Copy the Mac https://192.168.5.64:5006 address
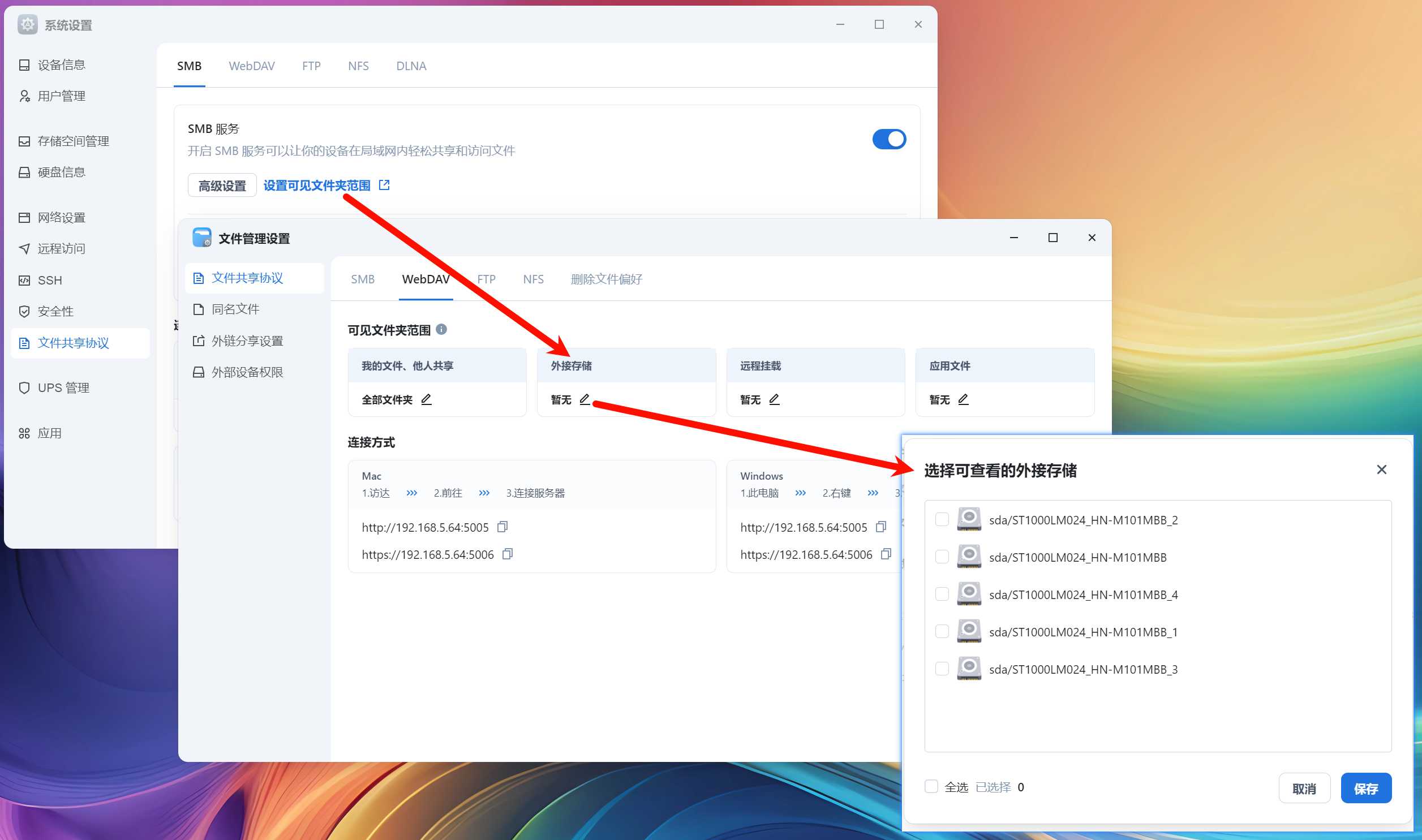 pyautogui.click(x=508, y=554)
